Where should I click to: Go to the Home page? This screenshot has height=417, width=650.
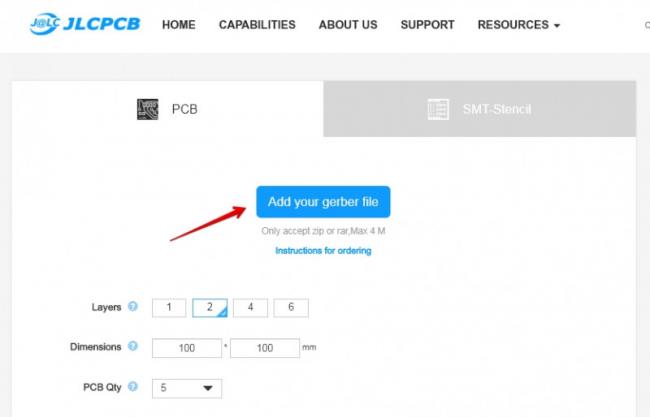pos(178,25)
